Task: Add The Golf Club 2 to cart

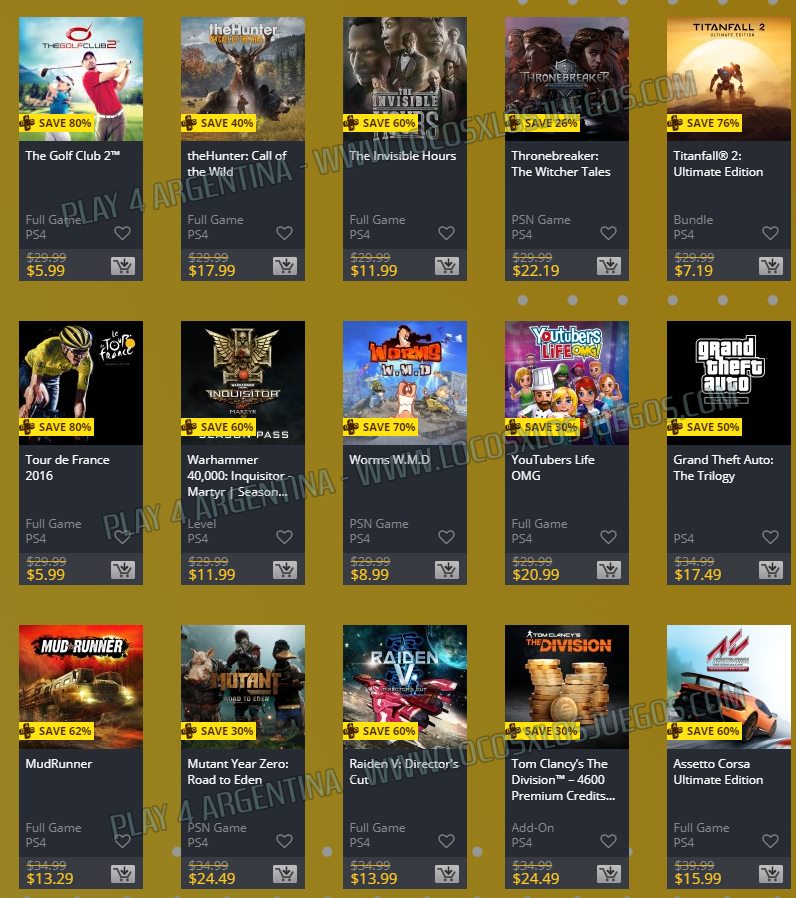Action: [x=123, y=266]
